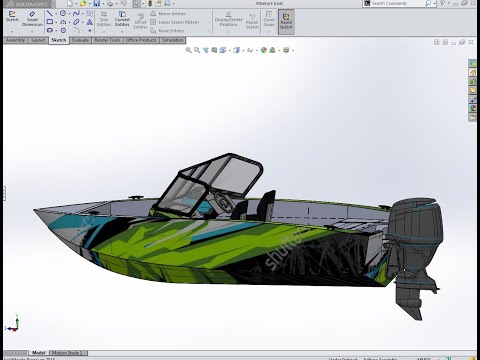Expand the Save icon dropdown arrow
480x360 pixels.
pyautogui.click(x=103, y=4)
